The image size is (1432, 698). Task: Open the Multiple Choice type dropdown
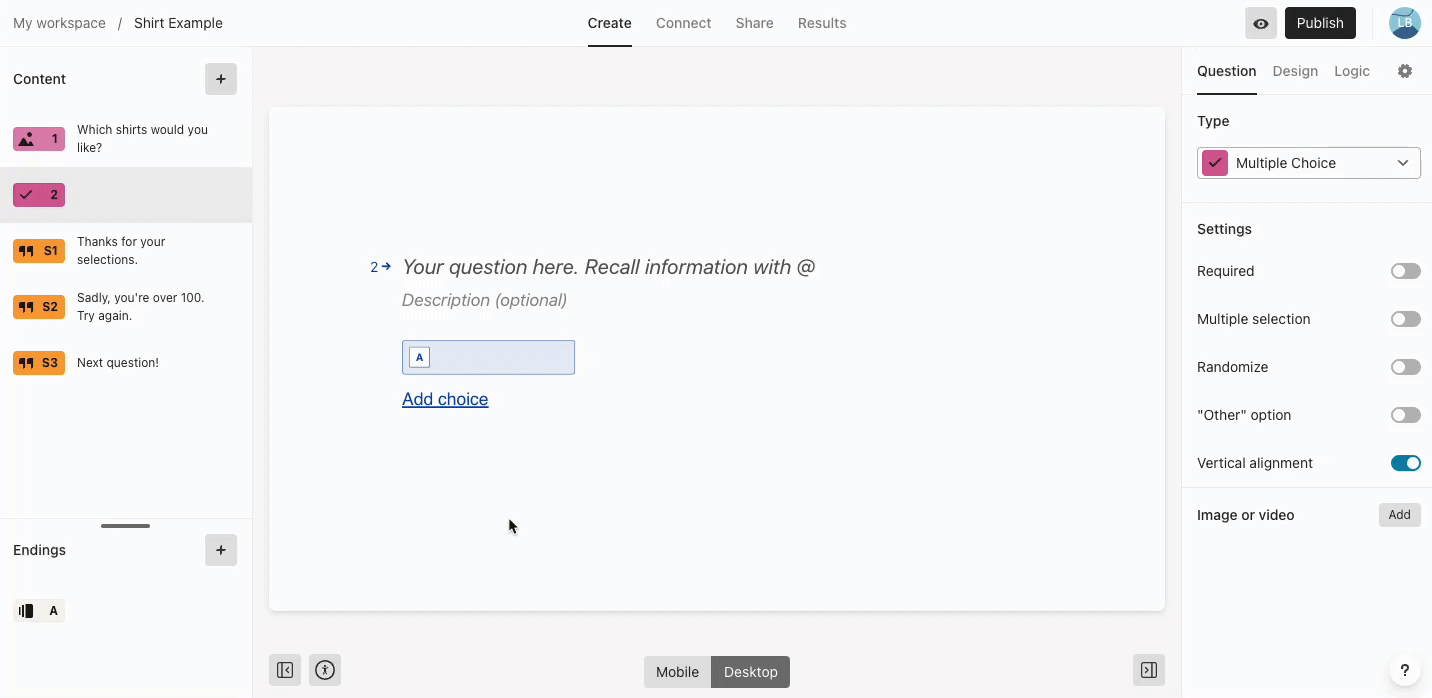[1308, 163]
